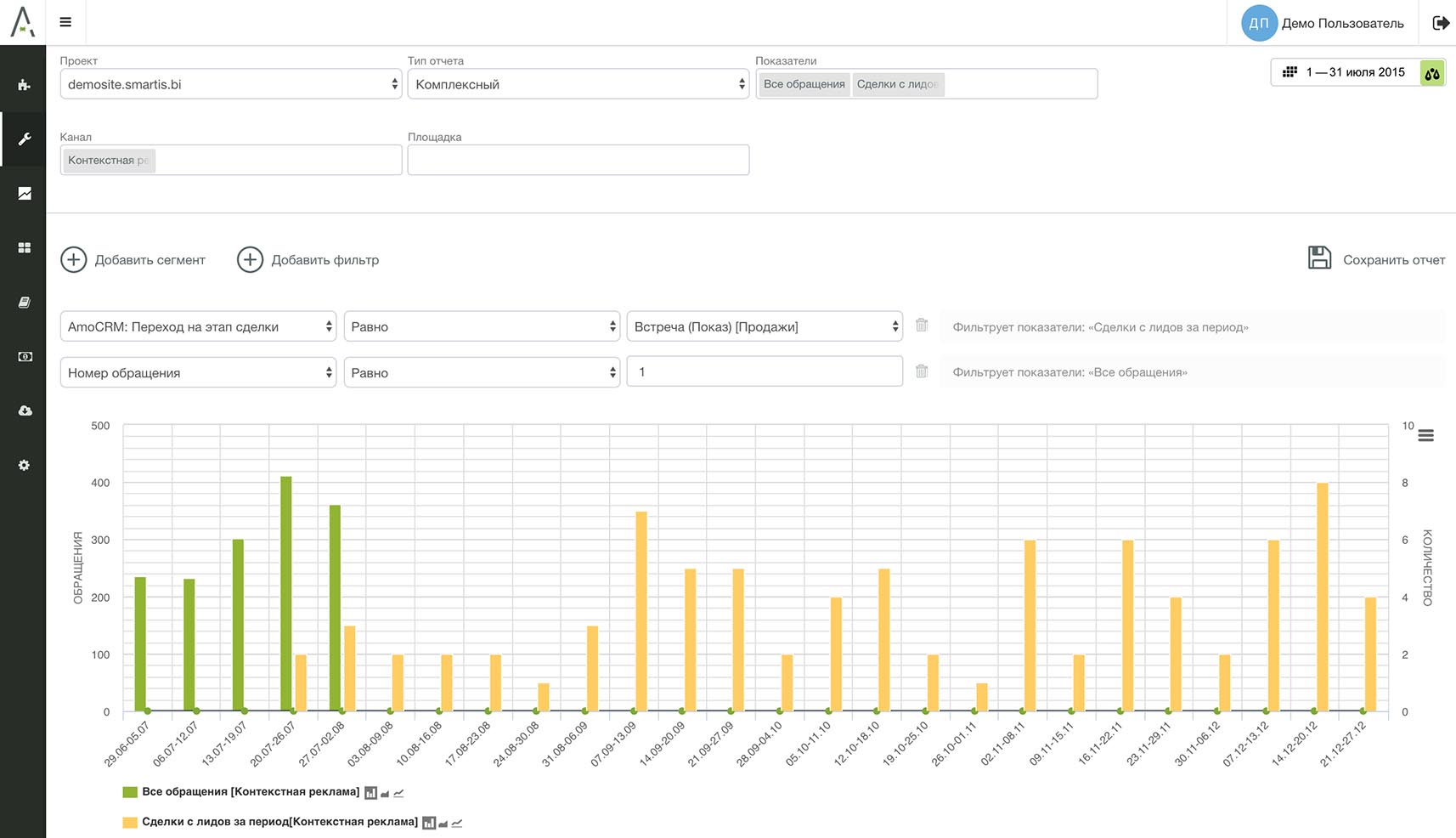Click the logout icon in top right
Image resolution: width=1456 pixels, height=838 pixels.
[x=1441, y=23]
